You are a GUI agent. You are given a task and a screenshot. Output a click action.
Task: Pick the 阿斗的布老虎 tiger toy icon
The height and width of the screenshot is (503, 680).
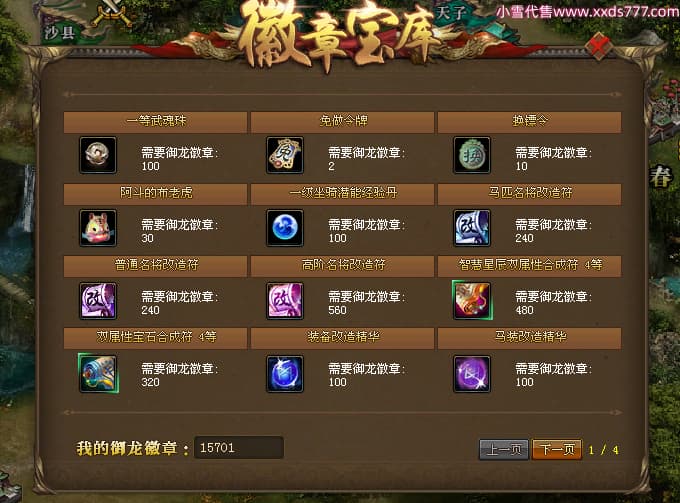[98, 228]
